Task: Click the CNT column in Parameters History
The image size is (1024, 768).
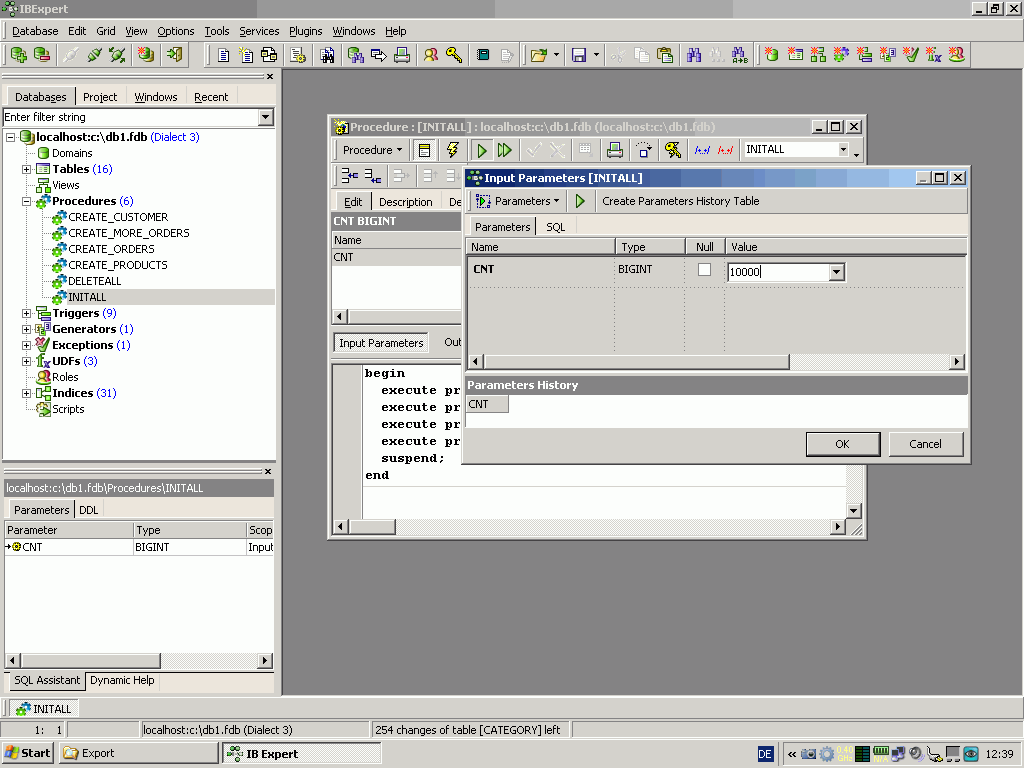Action: pyautogui.click(x=487, y=404)
